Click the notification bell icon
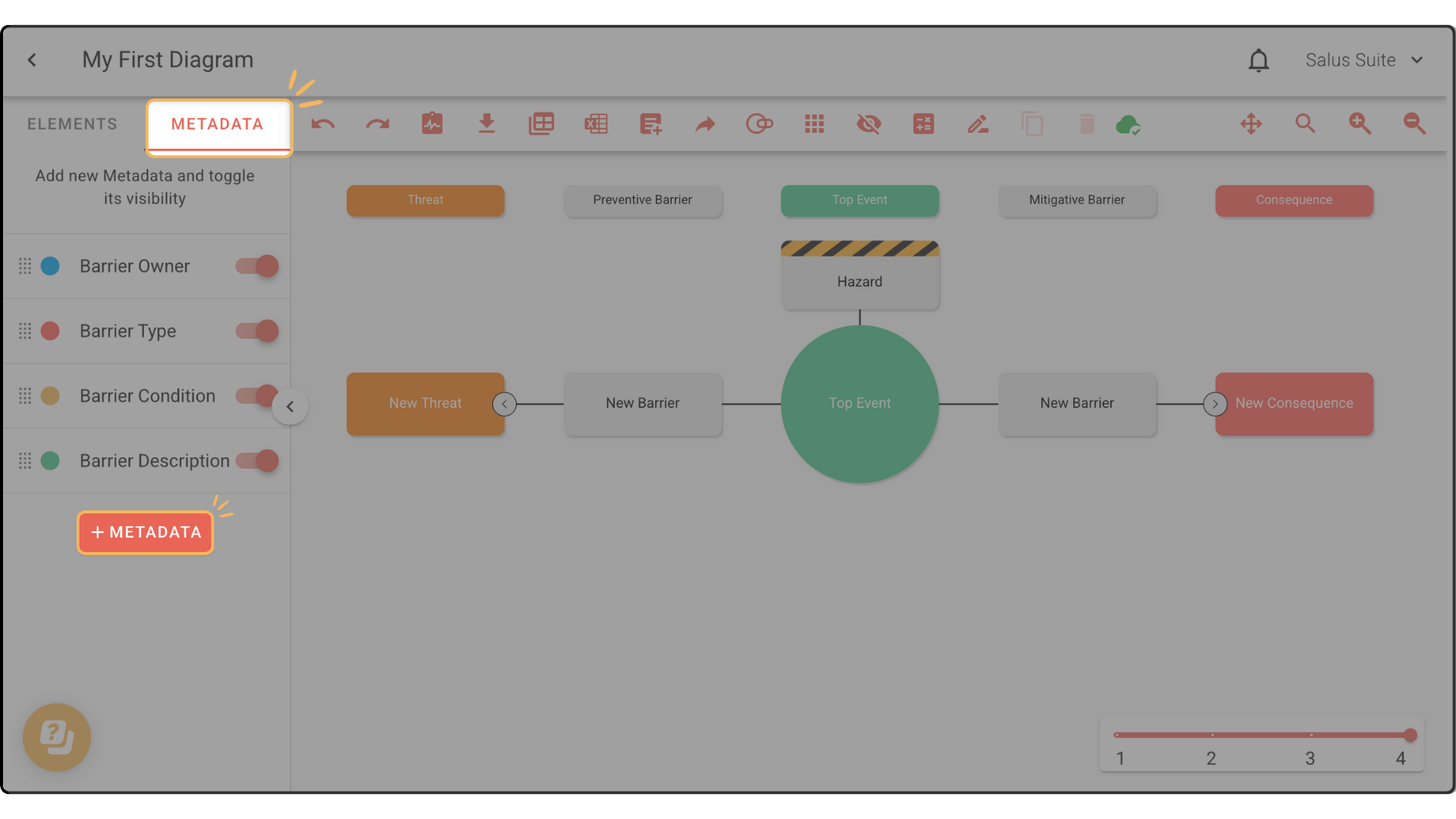 coord(1259,60)
